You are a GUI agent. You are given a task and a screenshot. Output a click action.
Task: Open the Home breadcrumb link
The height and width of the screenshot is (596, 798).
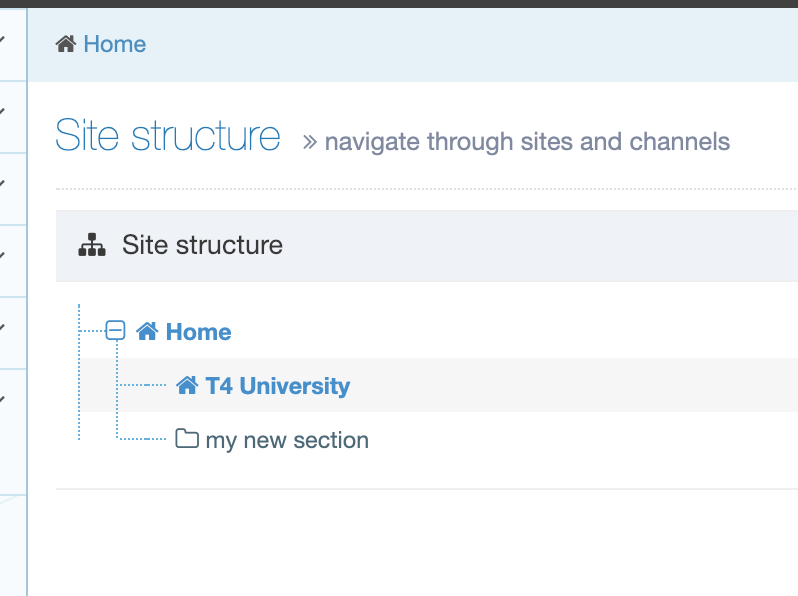114,44
